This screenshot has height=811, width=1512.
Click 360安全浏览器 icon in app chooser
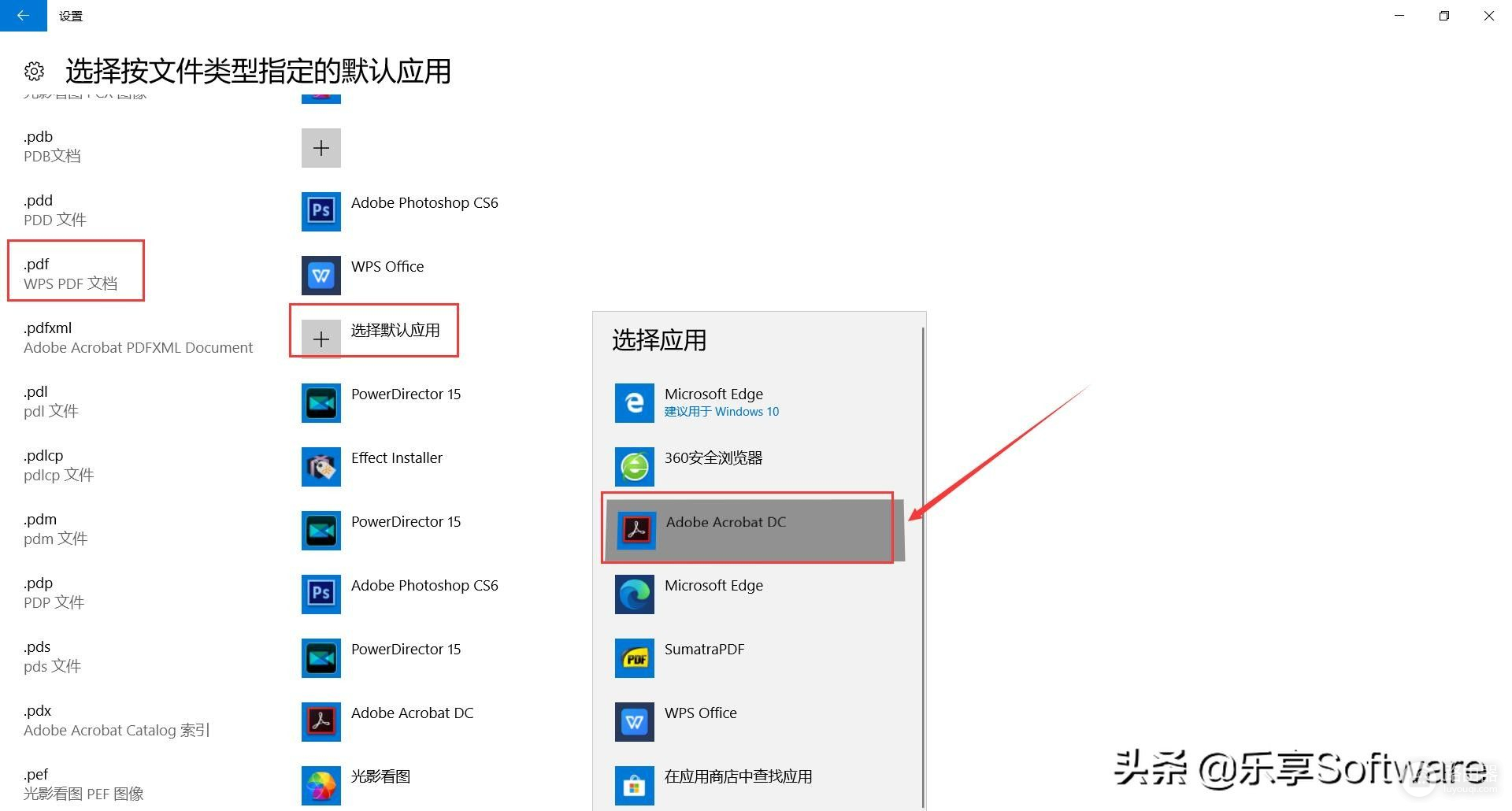pyautogui.click(x=635, y=467)
